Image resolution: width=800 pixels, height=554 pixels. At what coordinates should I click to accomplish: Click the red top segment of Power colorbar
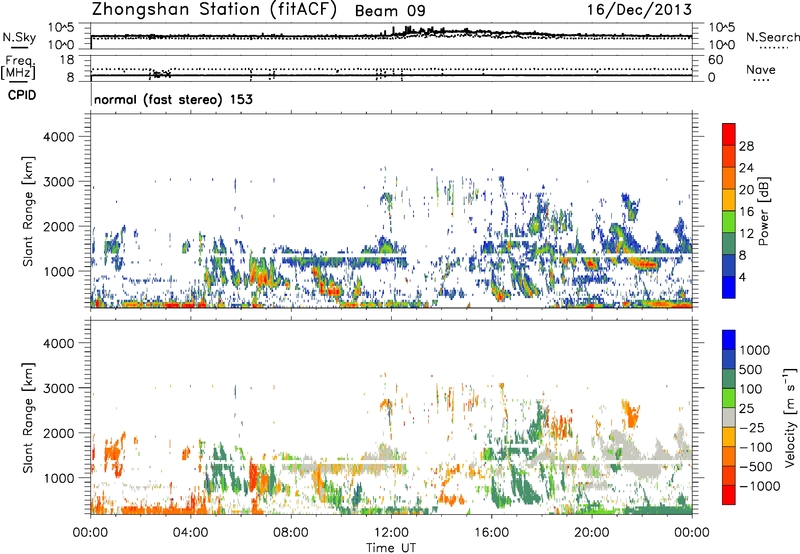(x=729, y=134)
